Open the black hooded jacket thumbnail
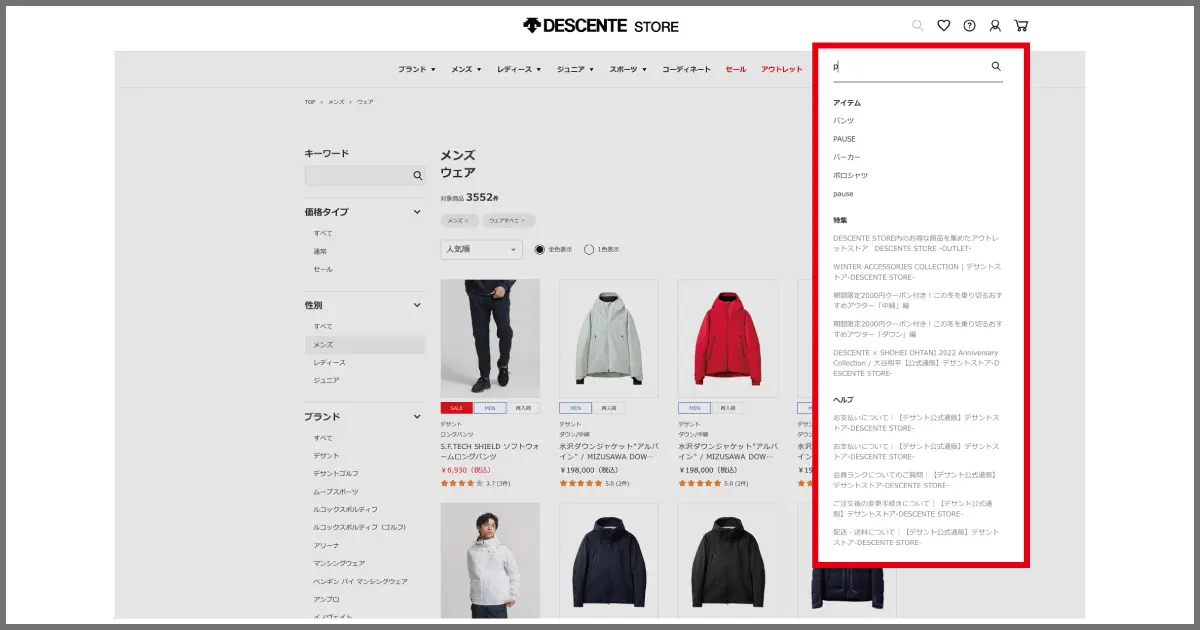The width and height of the screenshot is (1200, 630). pos(728,560)
